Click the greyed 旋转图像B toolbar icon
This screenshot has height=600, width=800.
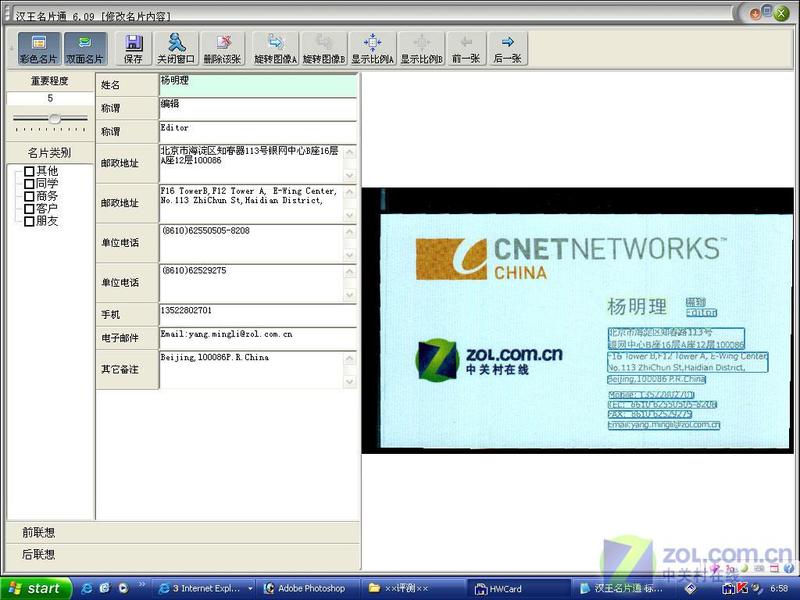pos(324,48)
